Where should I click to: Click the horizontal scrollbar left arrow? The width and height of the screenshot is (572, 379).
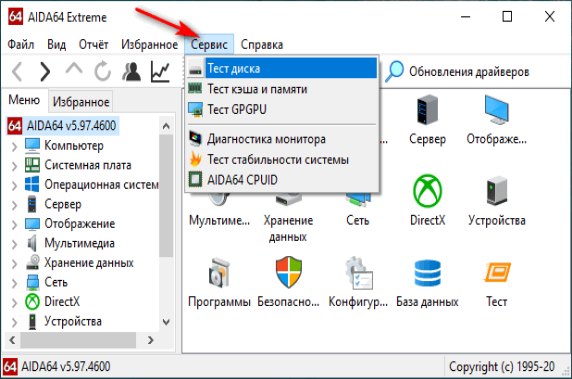[12, 340]
